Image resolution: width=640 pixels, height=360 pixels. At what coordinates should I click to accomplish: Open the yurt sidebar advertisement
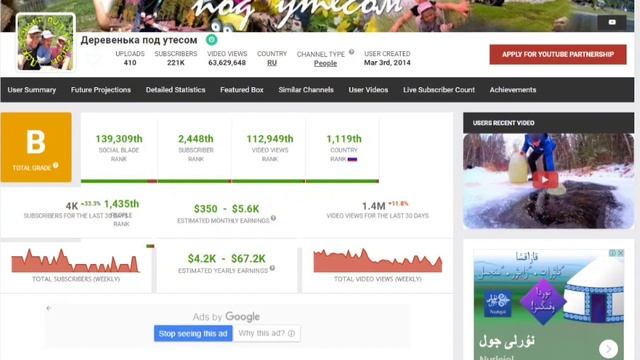[549, 304]
